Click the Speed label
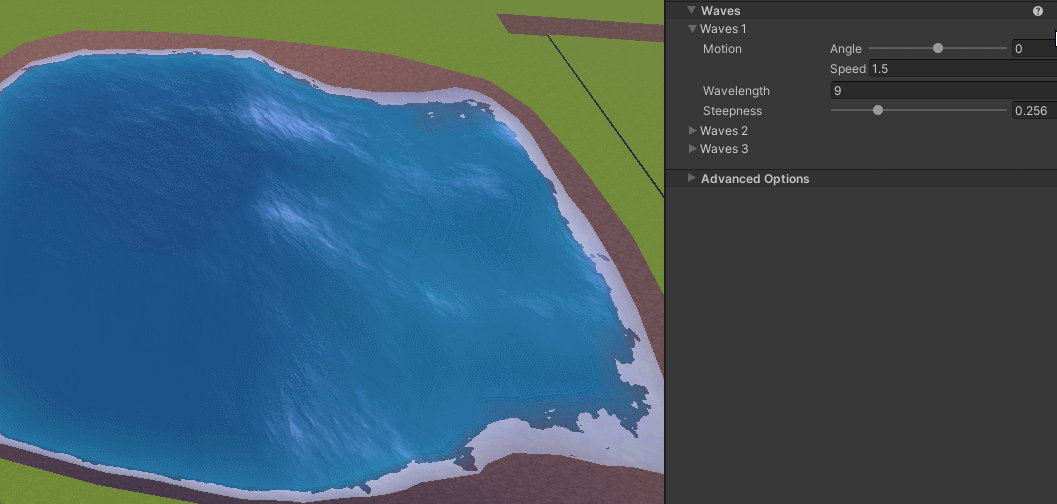Screen dimensions: 1057x504 (847, 69)
